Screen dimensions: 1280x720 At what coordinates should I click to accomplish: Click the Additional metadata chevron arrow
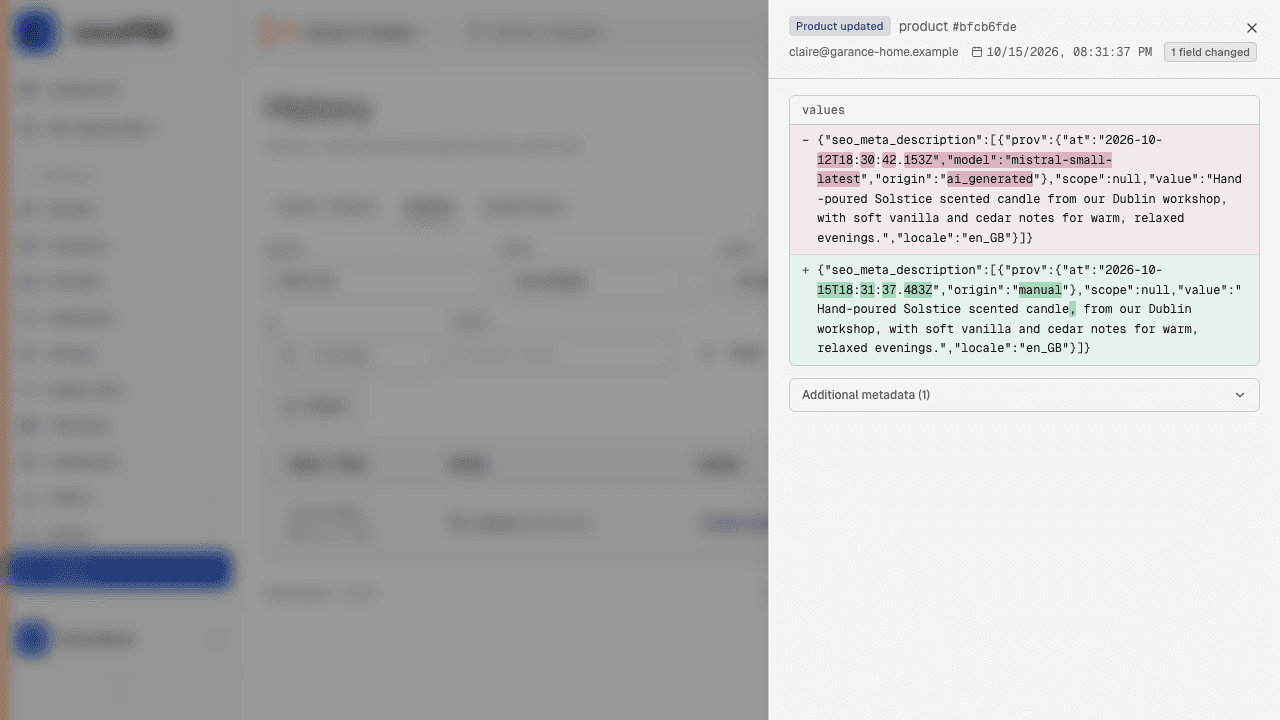[x=1240, y=395]
